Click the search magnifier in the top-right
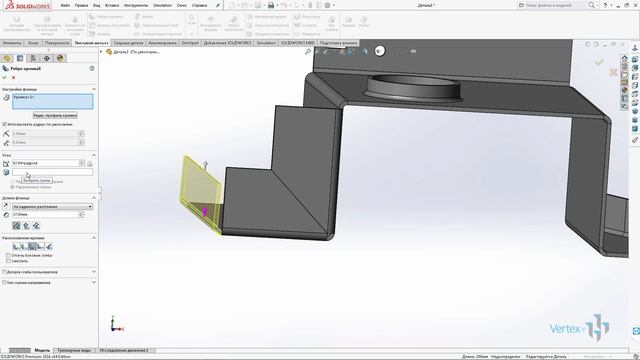Viewport: 640px width, 360px height. pos(591,5)
